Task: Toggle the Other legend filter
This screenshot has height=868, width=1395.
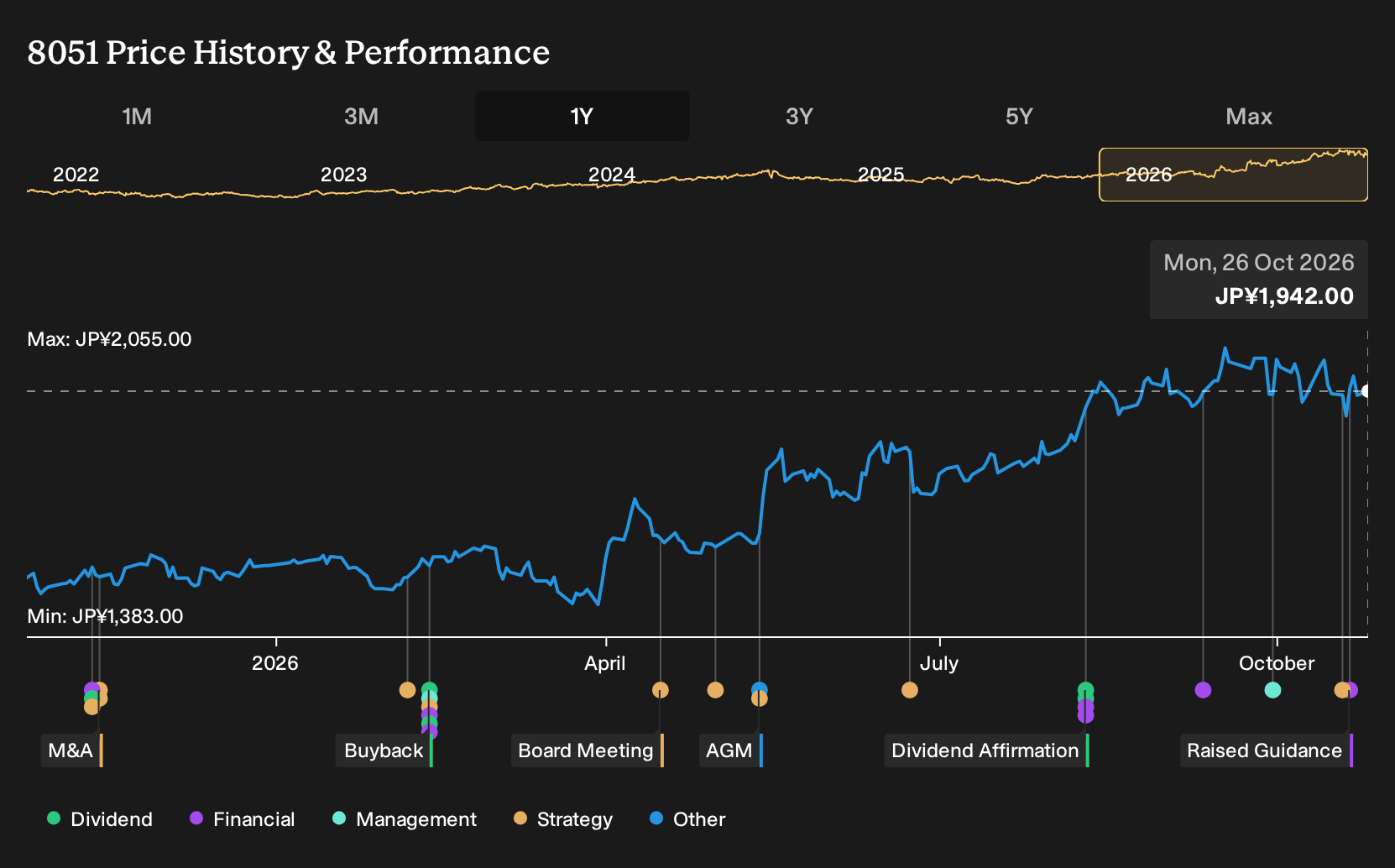Action: coord(687,819)
